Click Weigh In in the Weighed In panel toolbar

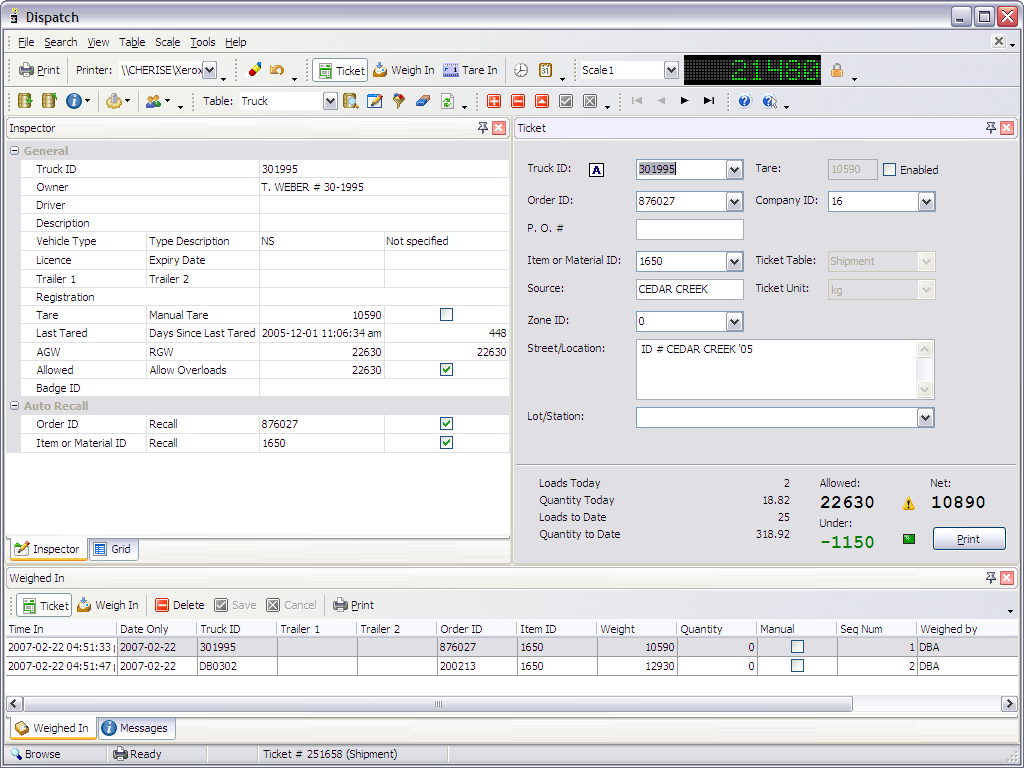pos(108,605)
